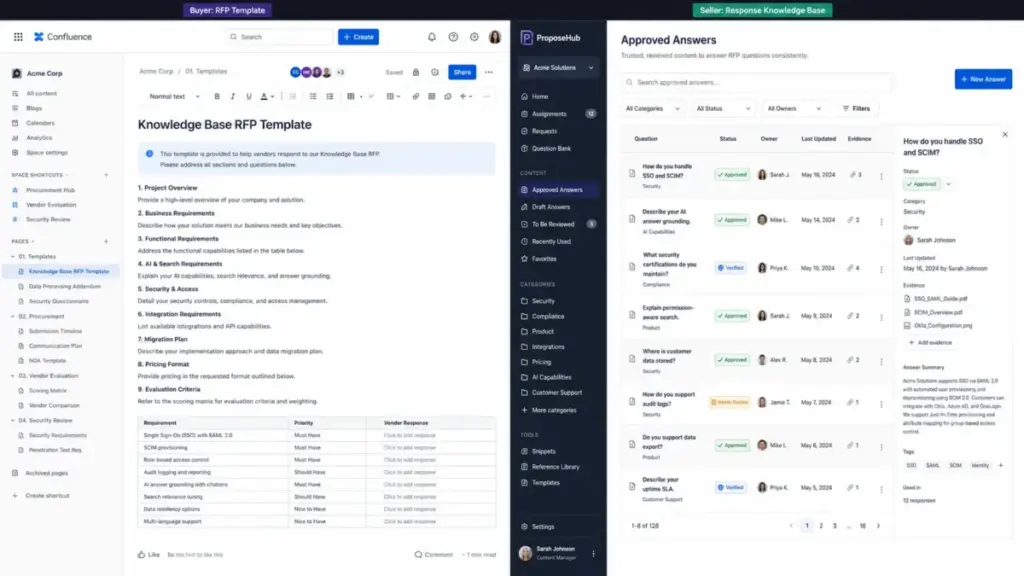Go to page 2 of answers
This screenshot has width=1024, height=576.
(821, 526)
